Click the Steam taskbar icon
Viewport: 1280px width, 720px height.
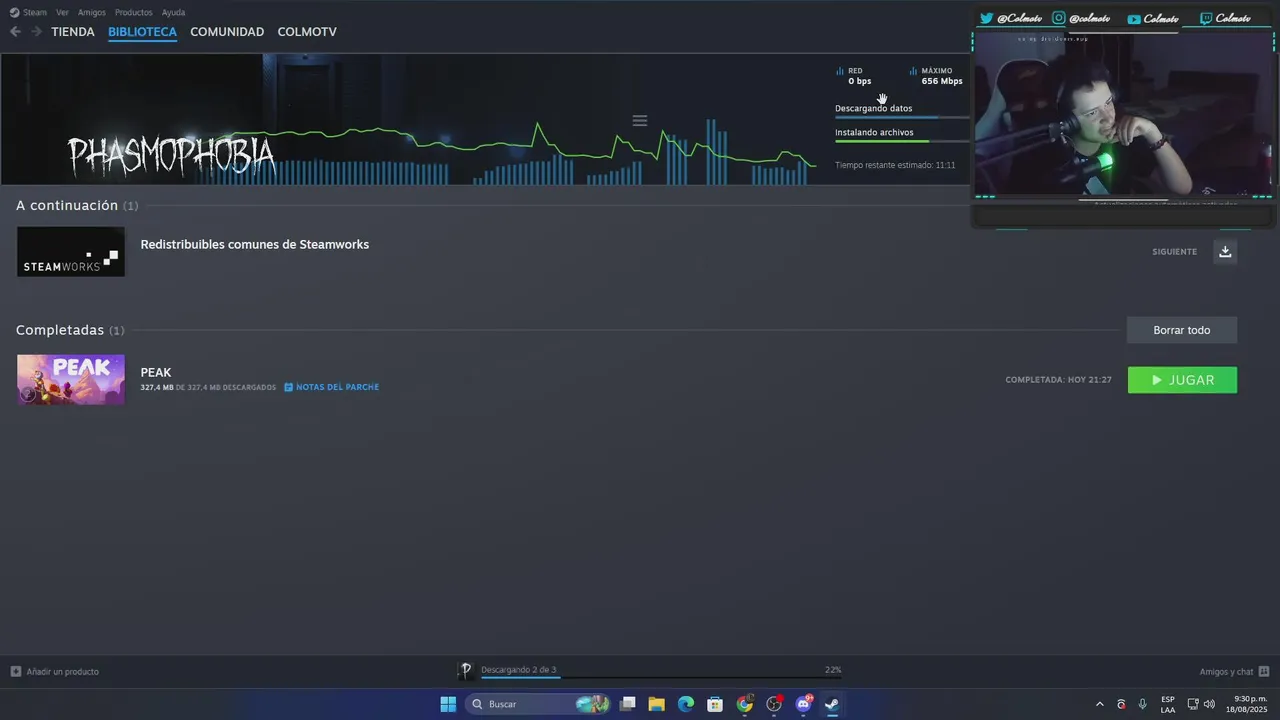click(x=832, y=704)
